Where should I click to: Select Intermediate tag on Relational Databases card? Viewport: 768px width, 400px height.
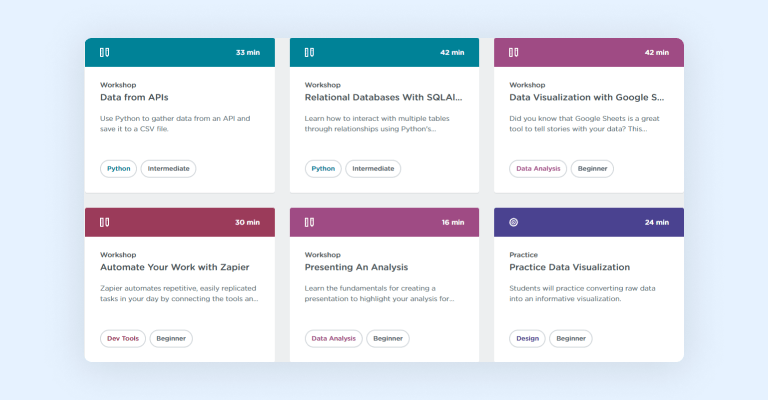[373, 169]
